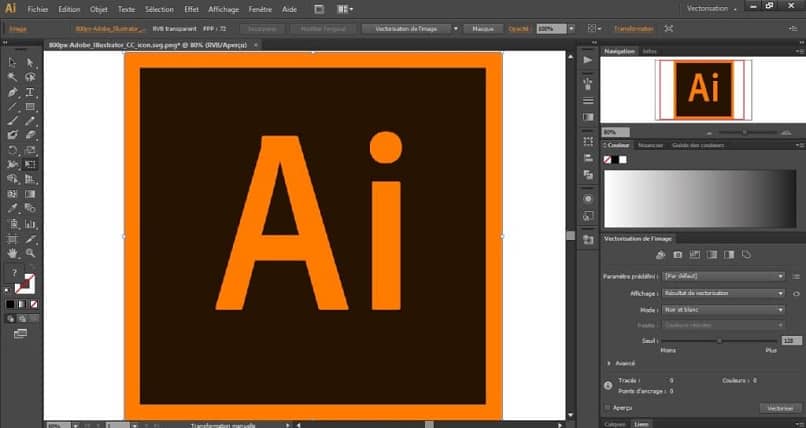Click the Auto-color preset icon in Vectorisation panel

pyautogui.click(x=661, y=255)
